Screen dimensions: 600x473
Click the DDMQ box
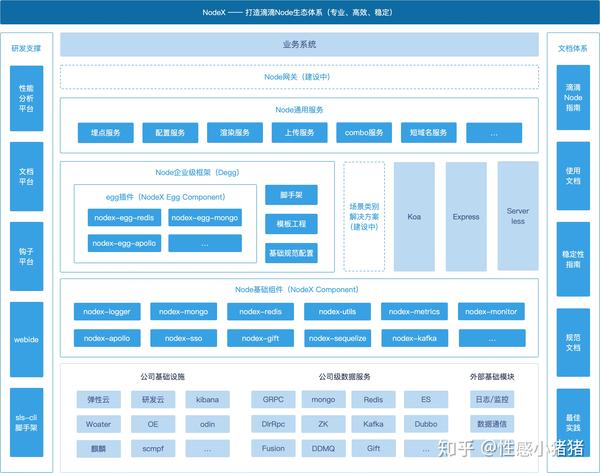(x=323, y=449)
